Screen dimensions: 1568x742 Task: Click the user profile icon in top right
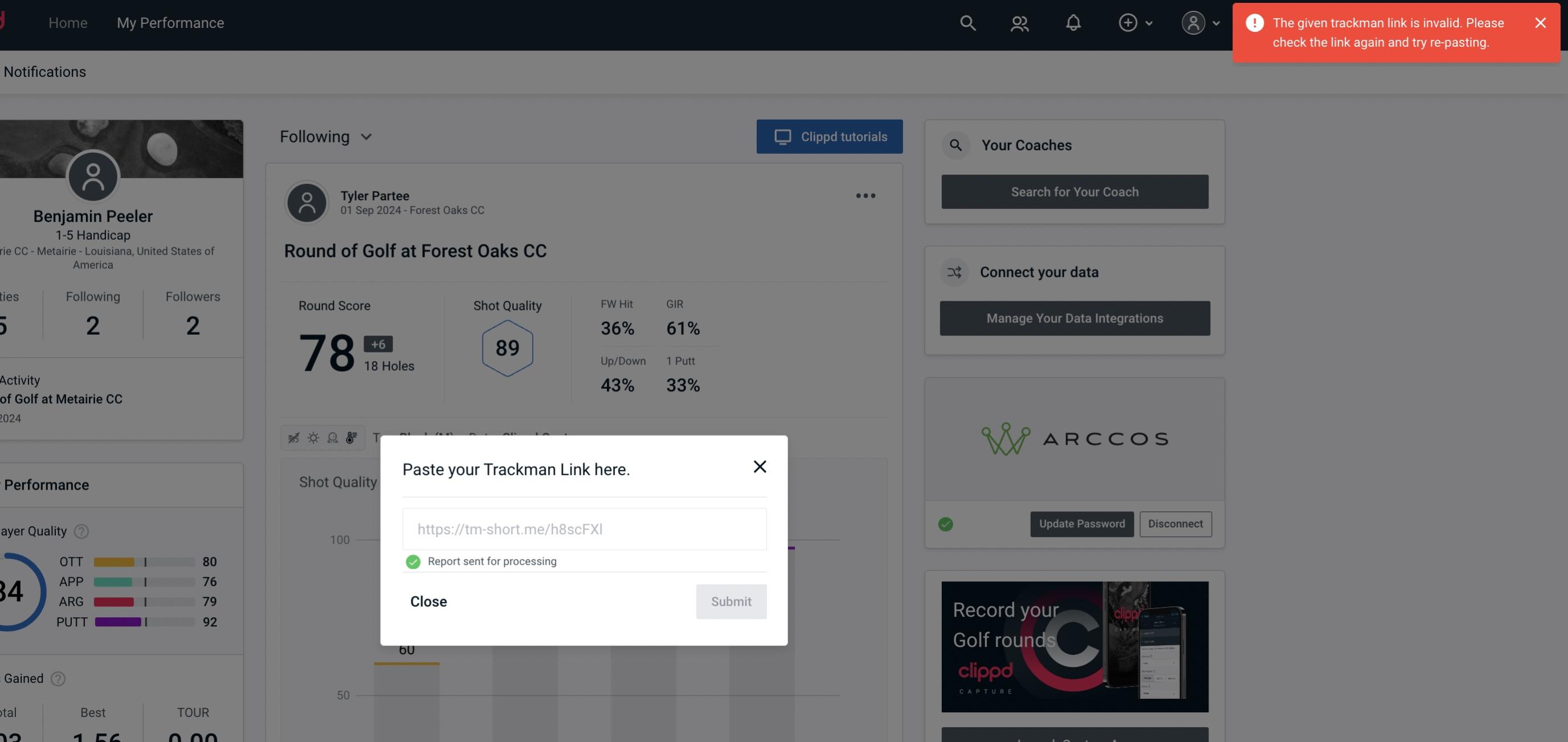[x=1192, y=22]
